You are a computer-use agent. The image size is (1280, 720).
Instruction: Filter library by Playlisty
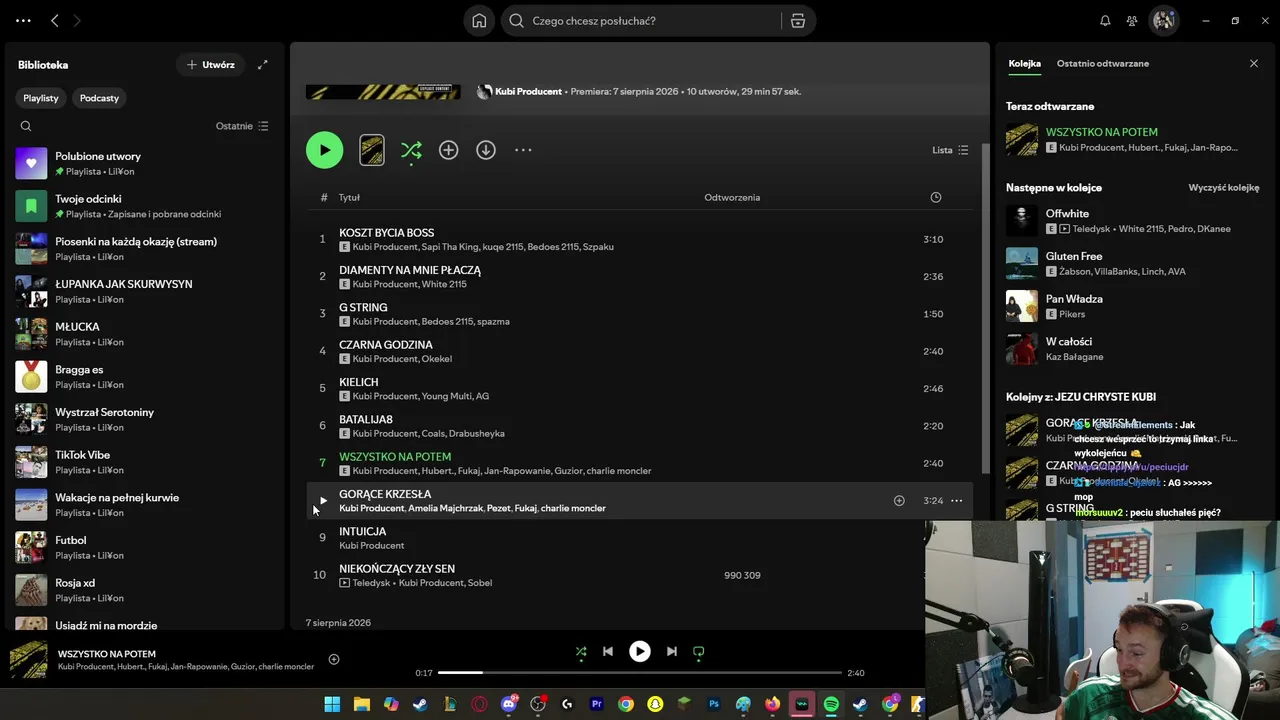[41, 98]
